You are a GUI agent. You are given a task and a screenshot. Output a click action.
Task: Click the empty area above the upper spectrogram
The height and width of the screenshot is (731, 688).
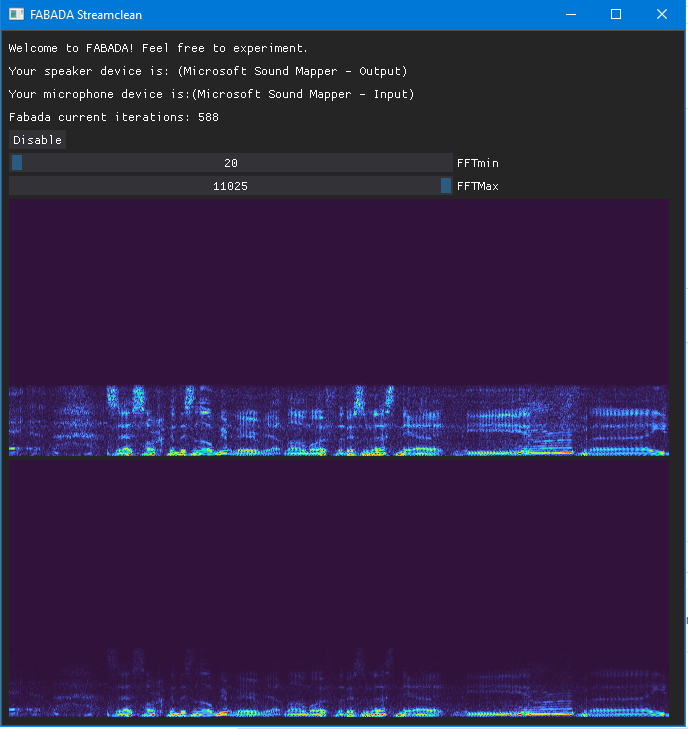tap(338, 290)
